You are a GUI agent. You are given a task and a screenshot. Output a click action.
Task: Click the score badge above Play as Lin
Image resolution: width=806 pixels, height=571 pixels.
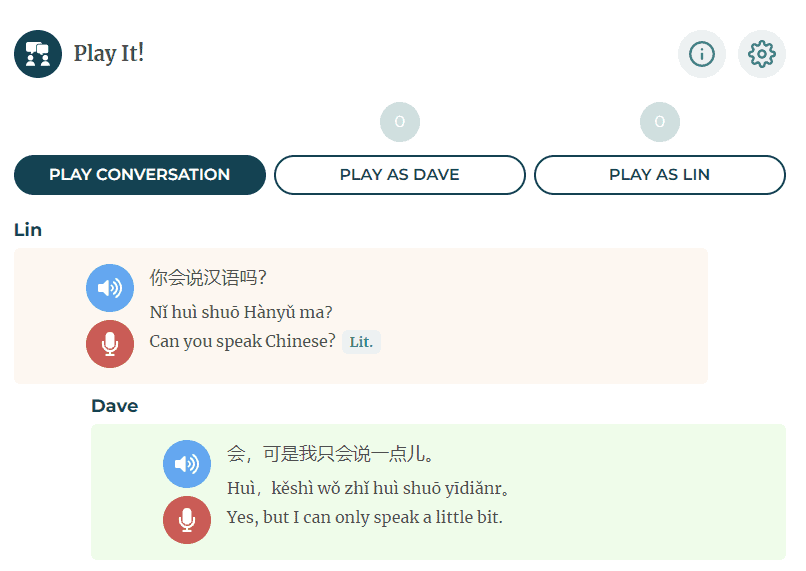(660, 122)
